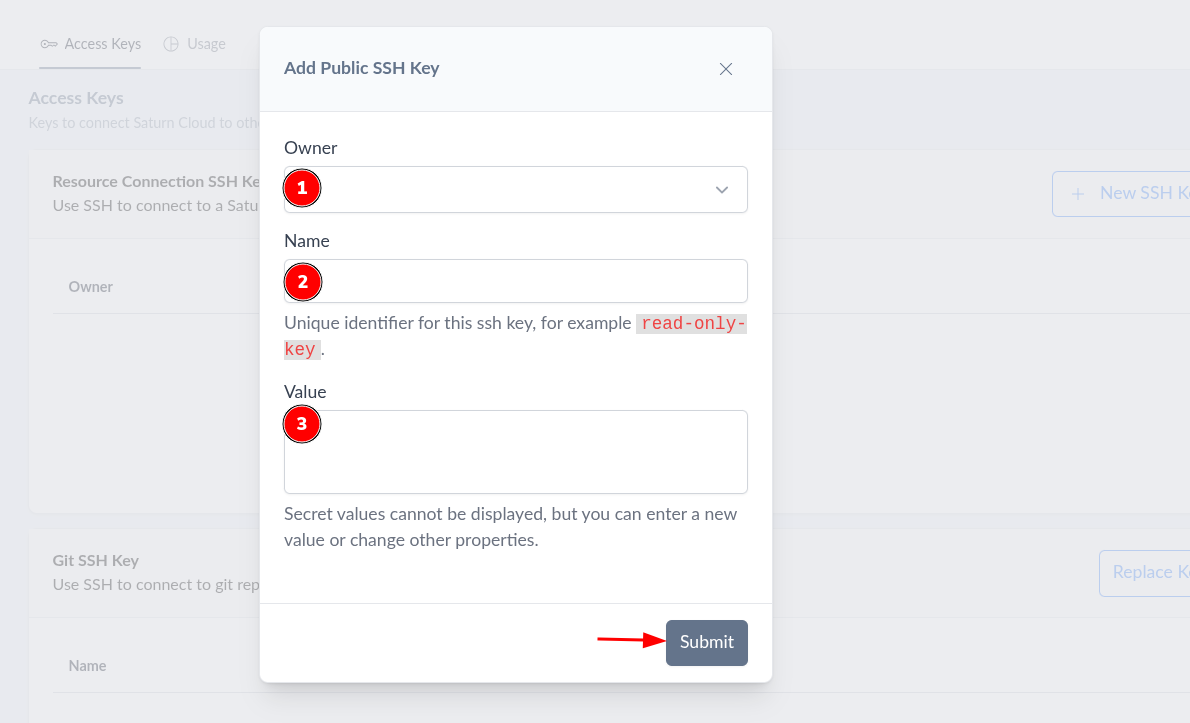This screenshot has width=1190, height=723.
Task: Click the New SSH Key button
Action: click(1130, 193)
